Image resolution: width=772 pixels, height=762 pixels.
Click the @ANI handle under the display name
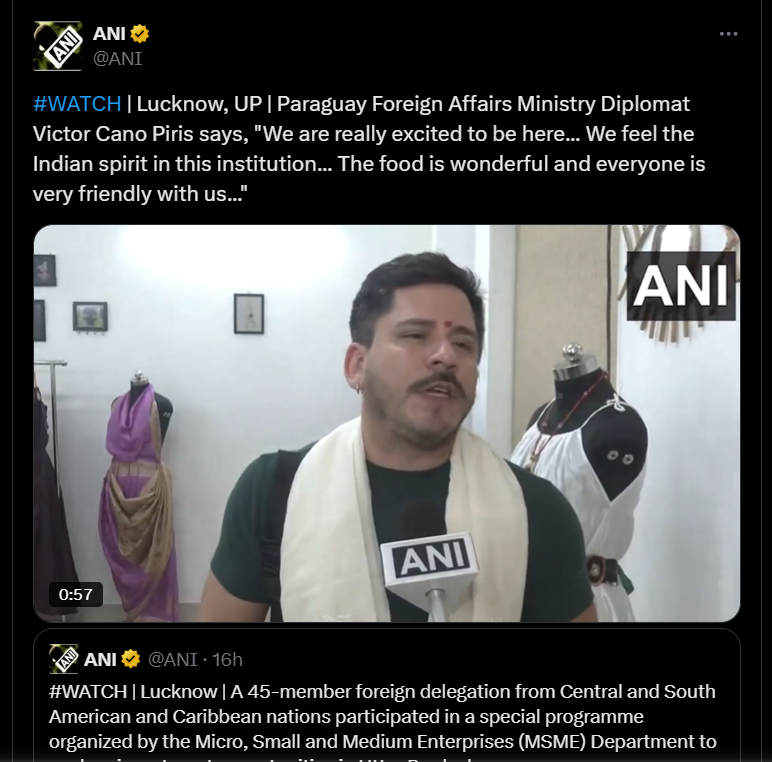[117, 58]
